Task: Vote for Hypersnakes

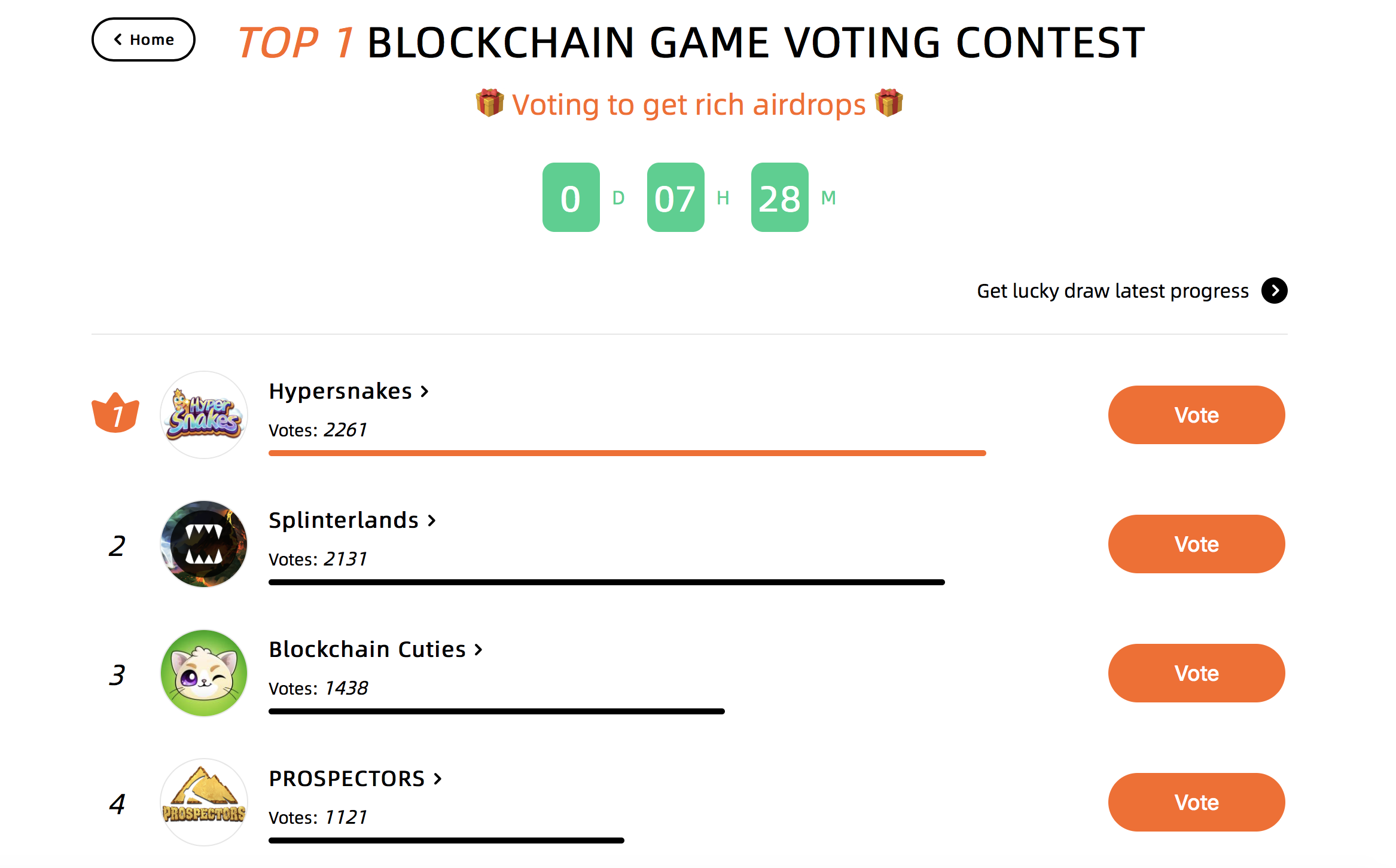Action: (1196, 415)
